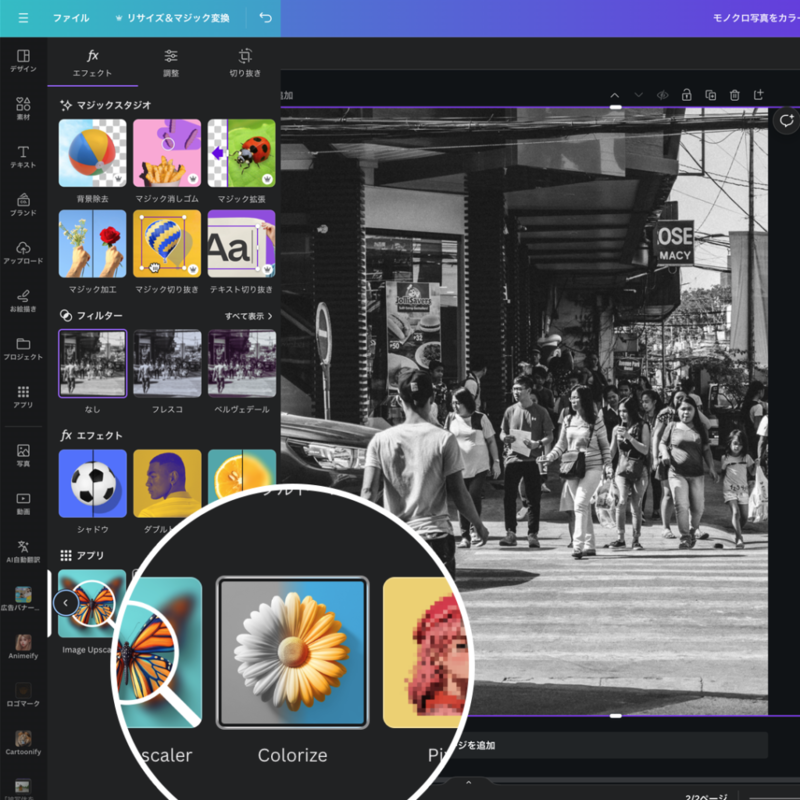Image resolution: width=800 pixels, height=800 pixels.
Task: Open アプリ in the sidebar
Action: point(23,396)
